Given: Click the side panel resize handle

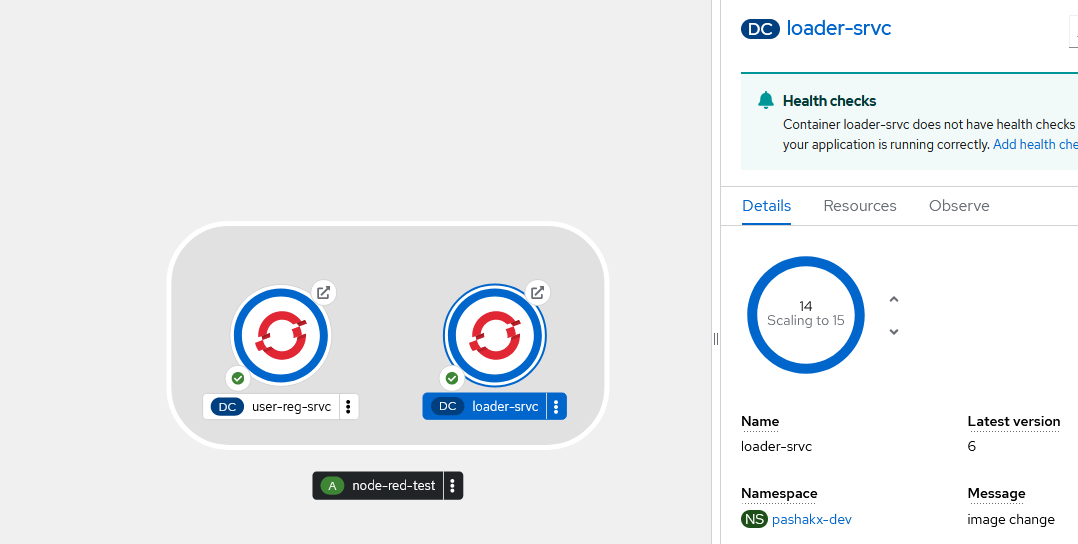Looking at the screenshot, I should pos(716,339).
